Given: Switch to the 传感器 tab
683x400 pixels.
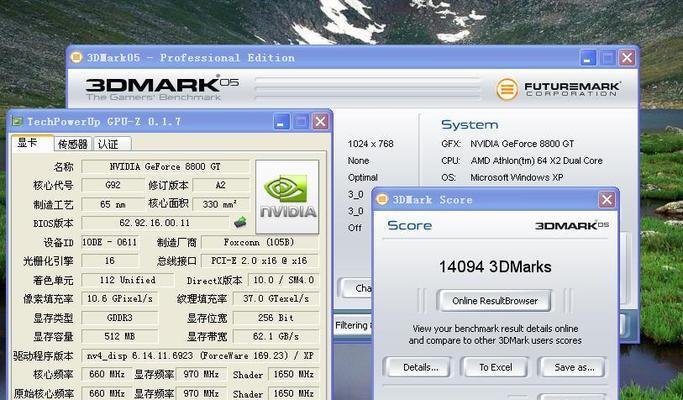Looking at the screenshot, I should (73, 144).
